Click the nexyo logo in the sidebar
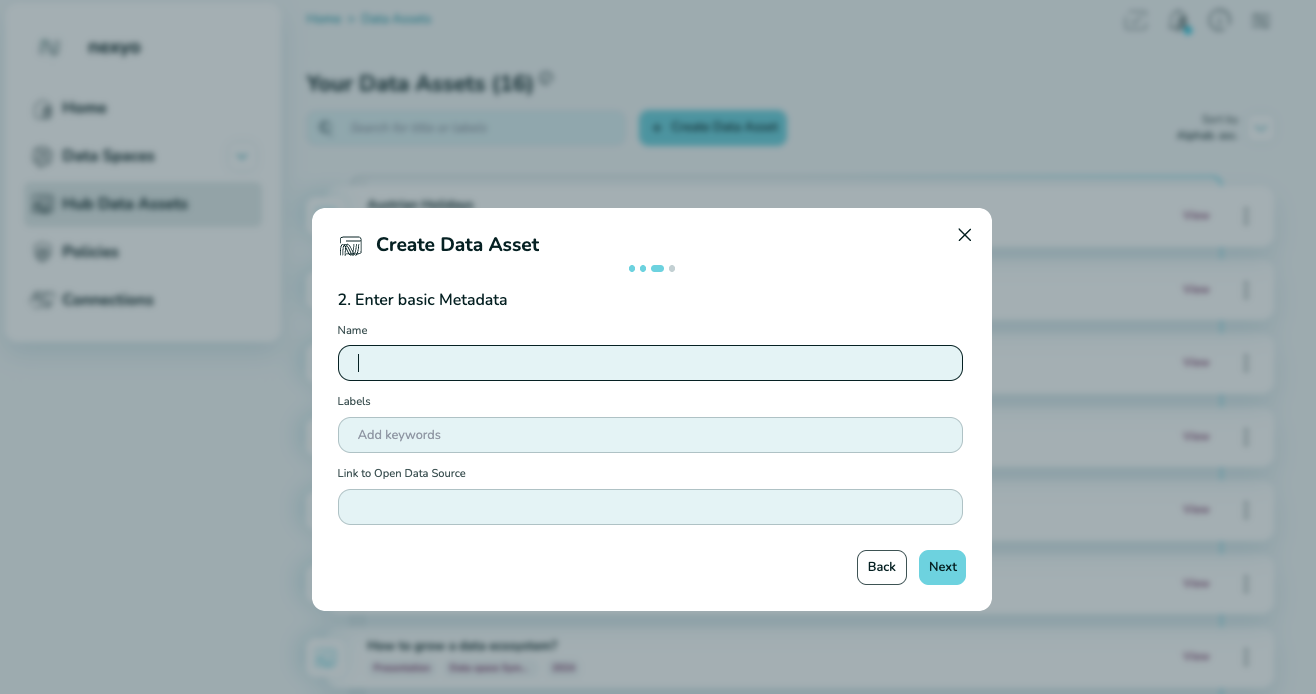Image resolution: width=1316 pixels, height=694 pixels. tap(48, 47)
